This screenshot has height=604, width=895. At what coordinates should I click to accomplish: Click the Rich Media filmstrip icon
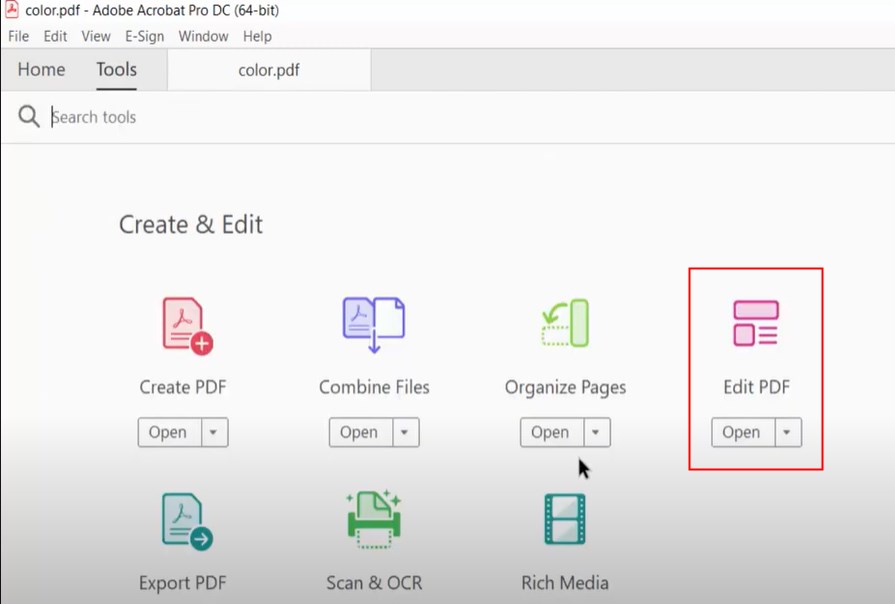[x=565, y=519]
